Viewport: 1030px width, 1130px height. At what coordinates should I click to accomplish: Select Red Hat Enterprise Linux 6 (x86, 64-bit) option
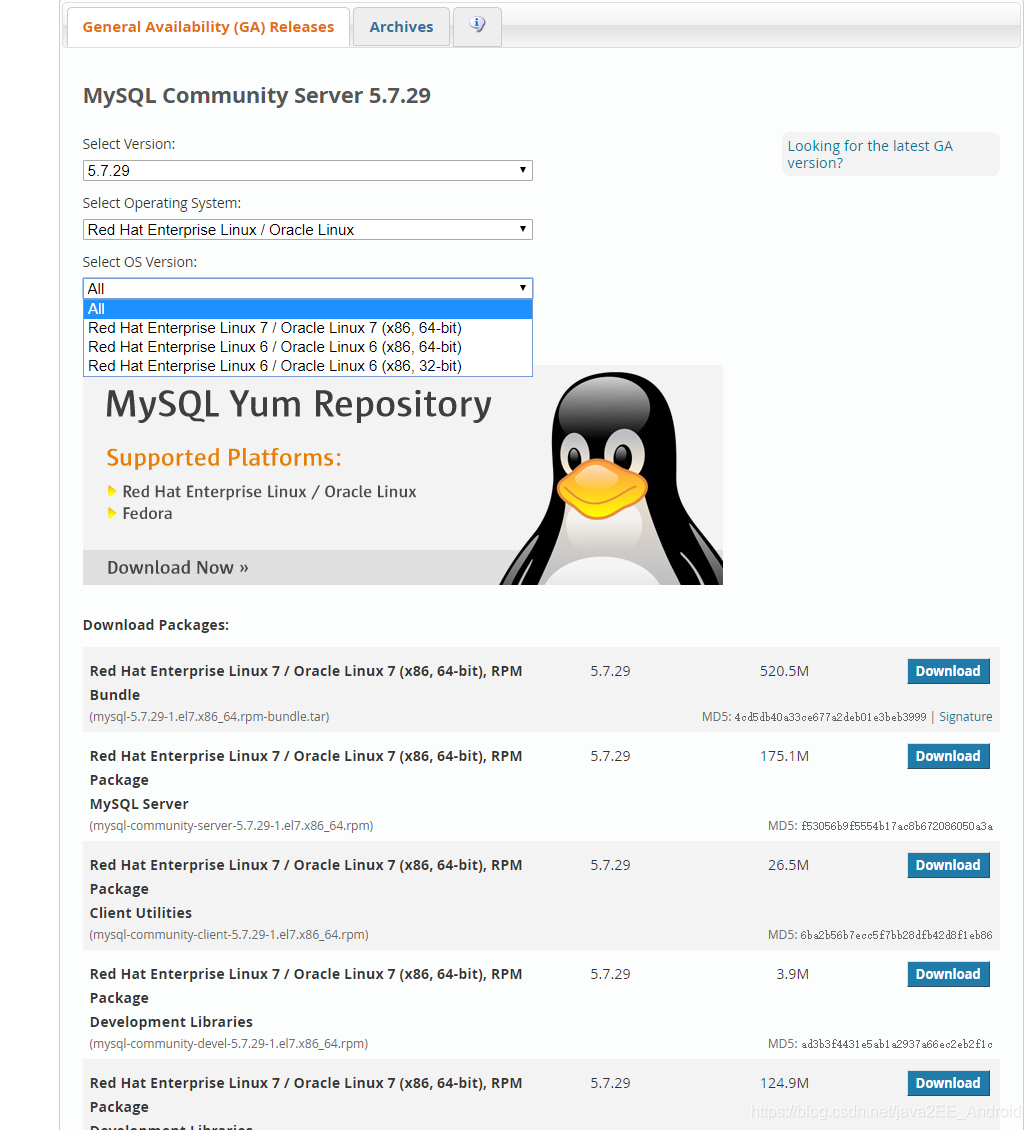[x=308, y=347]
